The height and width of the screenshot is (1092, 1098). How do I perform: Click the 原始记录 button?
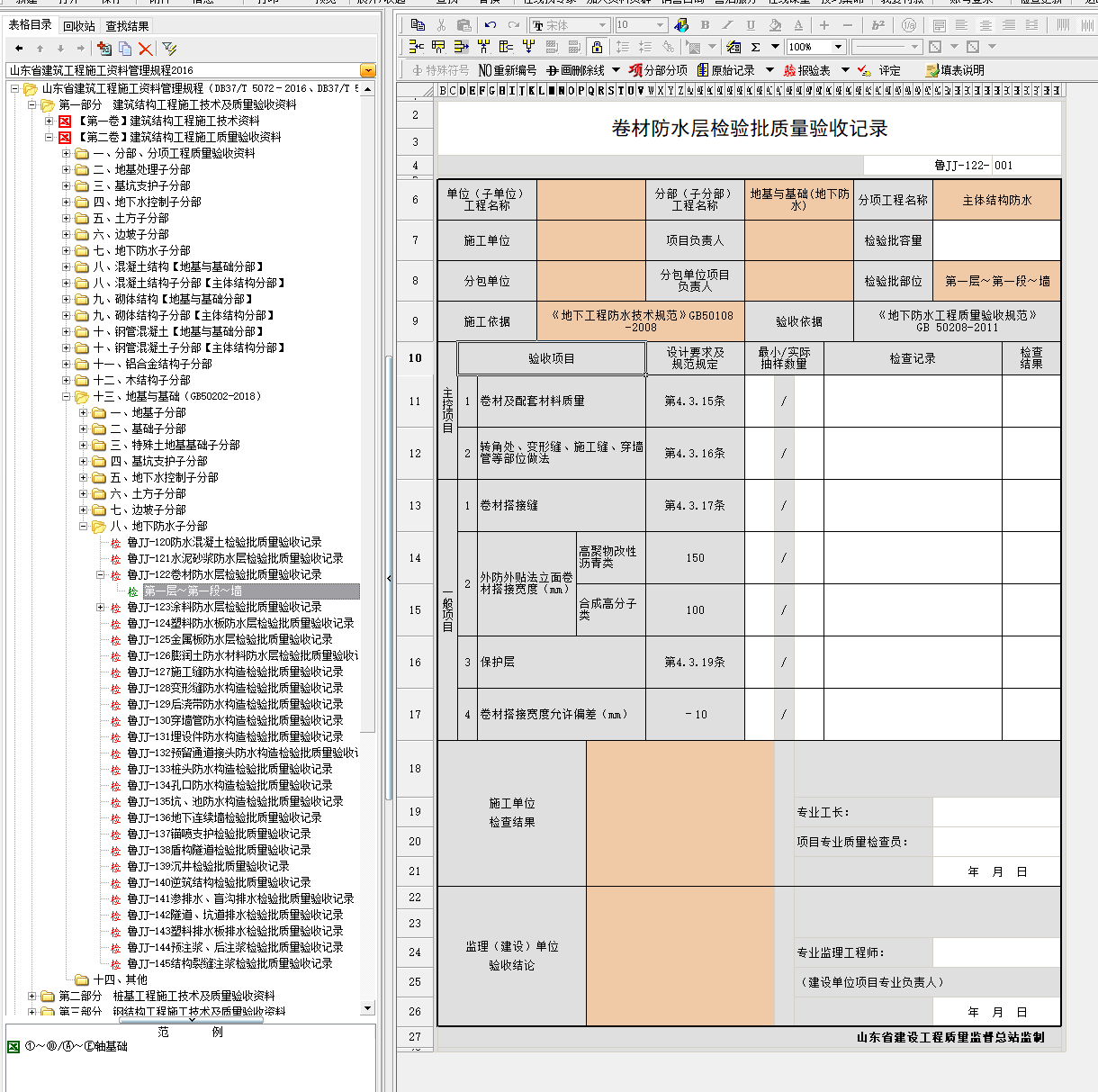[x=725, y=70]
